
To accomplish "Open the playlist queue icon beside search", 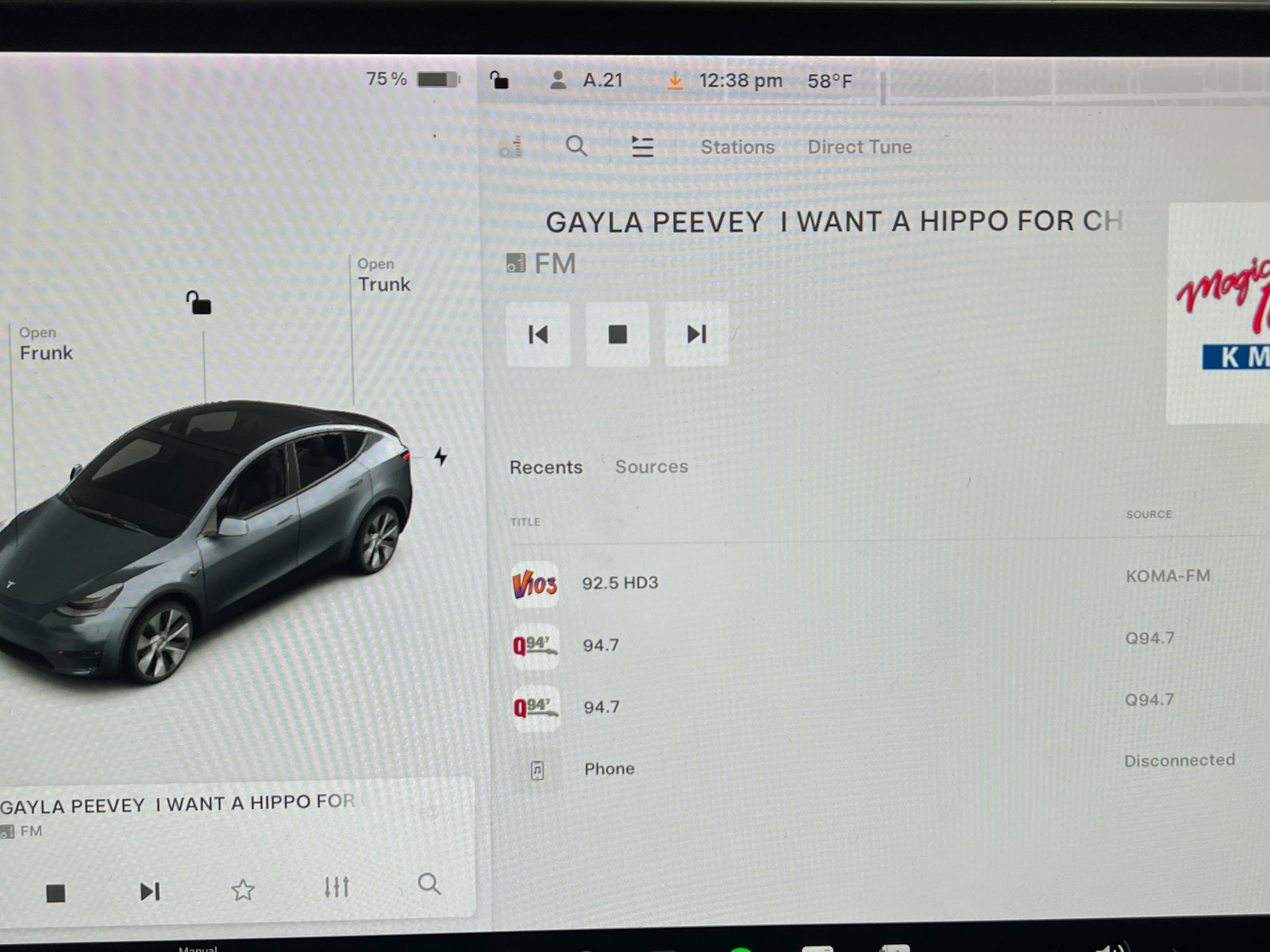I will coord(642,147).
